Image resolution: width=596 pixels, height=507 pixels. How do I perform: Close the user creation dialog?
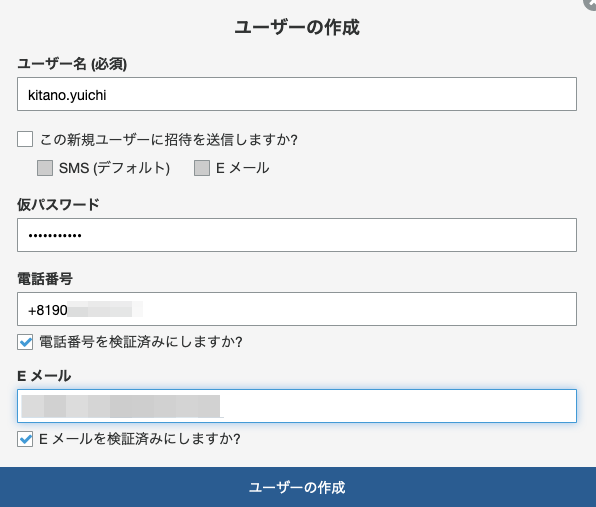(591, 3)
